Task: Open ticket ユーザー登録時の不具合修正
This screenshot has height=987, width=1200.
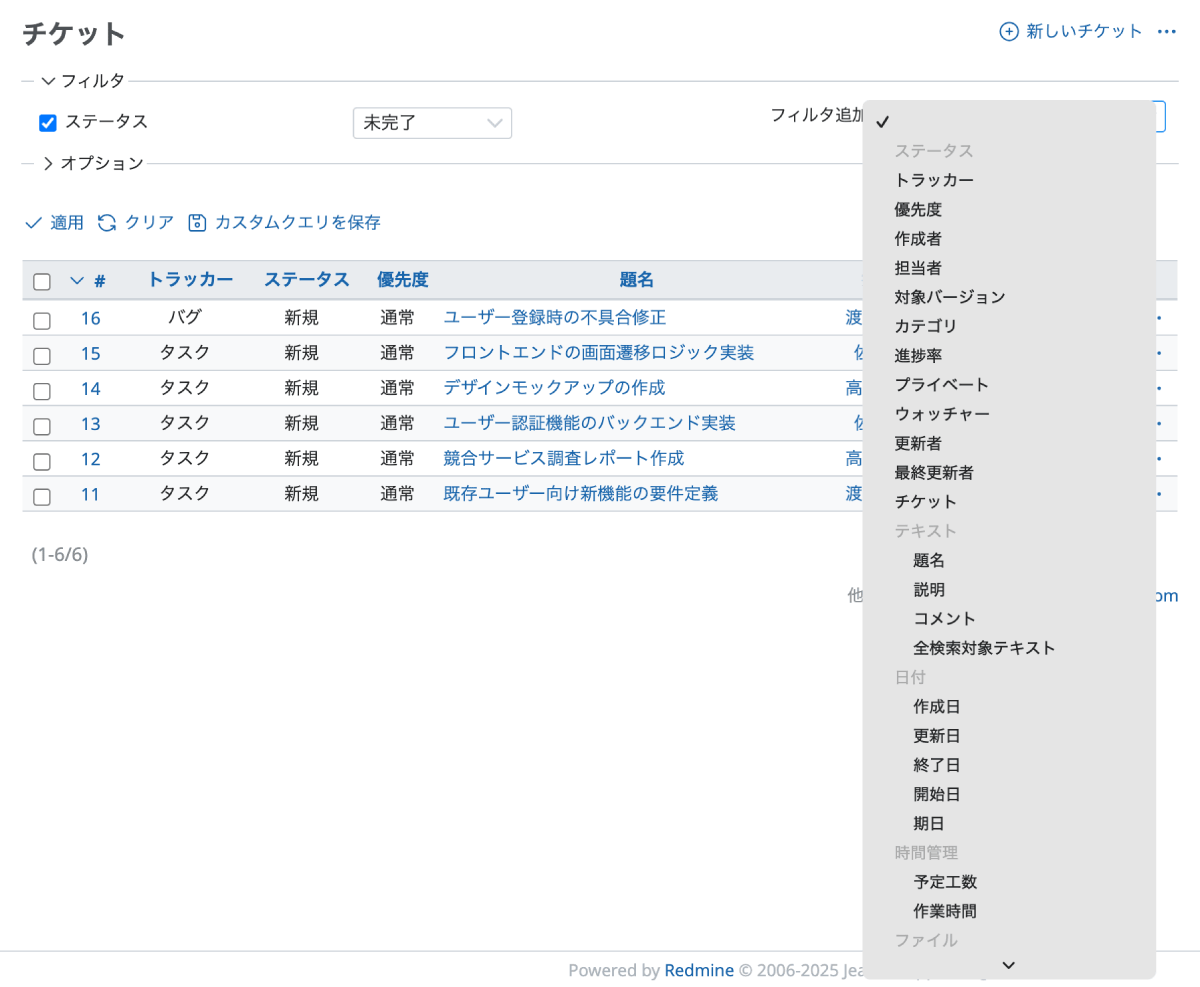Action: (x=554, y=318)
